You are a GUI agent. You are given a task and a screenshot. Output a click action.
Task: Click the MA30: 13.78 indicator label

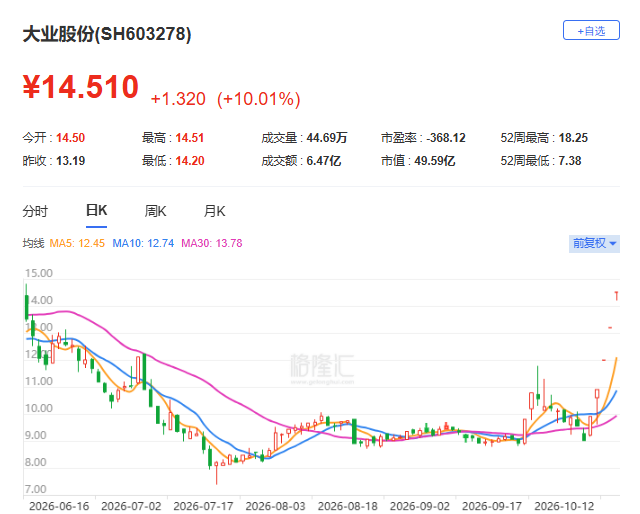point(212,243)
